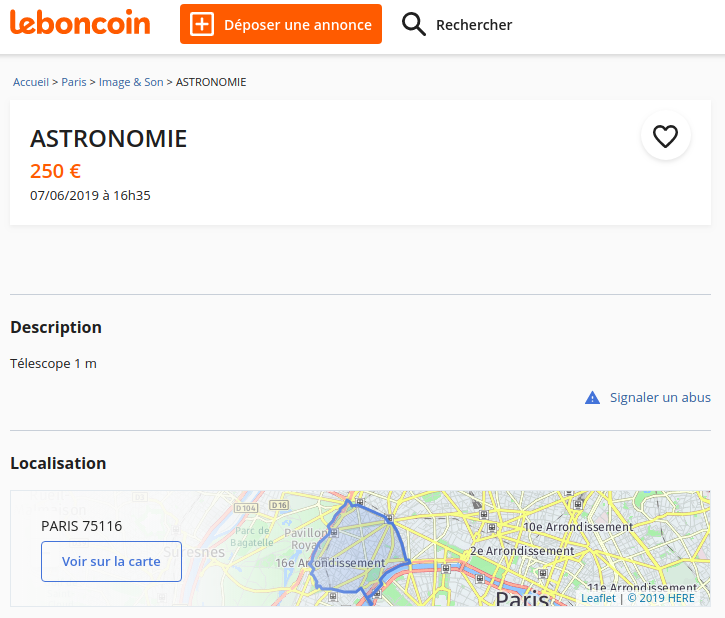The width and height of the screenshot is (725, 618).
Task: Click the ASTRONOMIE breadcrumb entry
Action: point(211,82)
